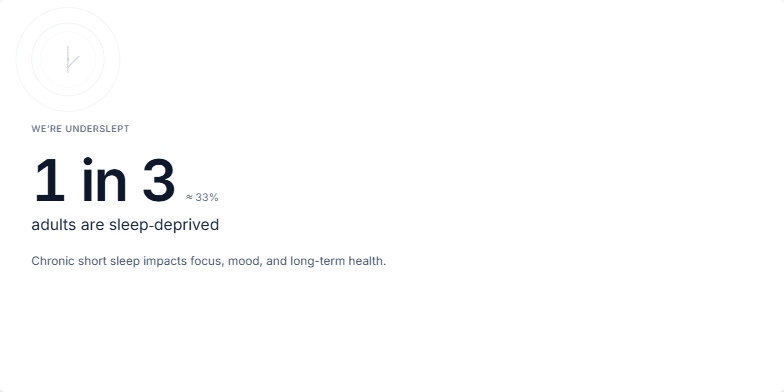
Task: Click the large digit "1" in the headline
Action: click(x=50, y=180)
